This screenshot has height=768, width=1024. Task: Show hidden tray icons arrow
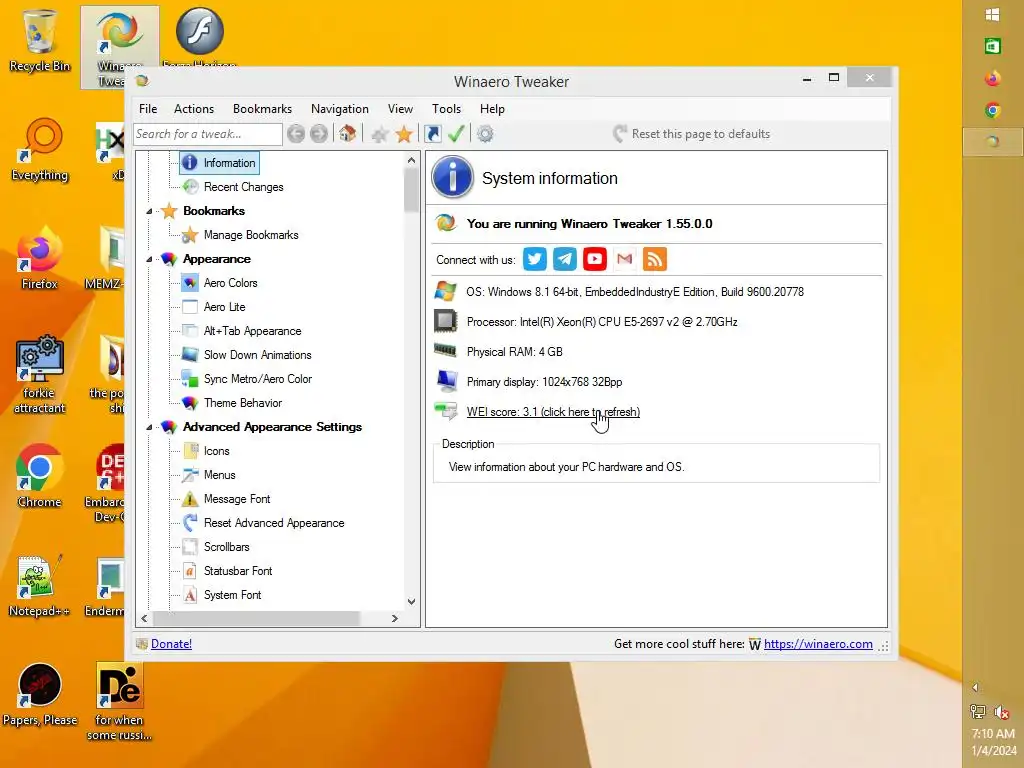(x=975, y=687)
